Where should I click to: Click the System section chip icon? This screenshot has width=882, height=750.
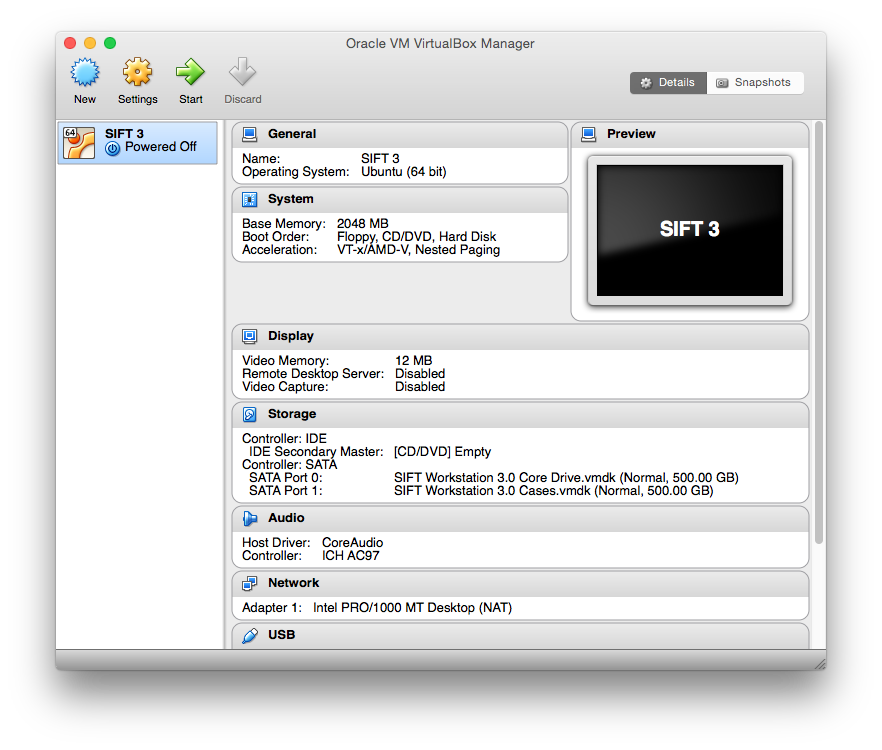(250, 200)
